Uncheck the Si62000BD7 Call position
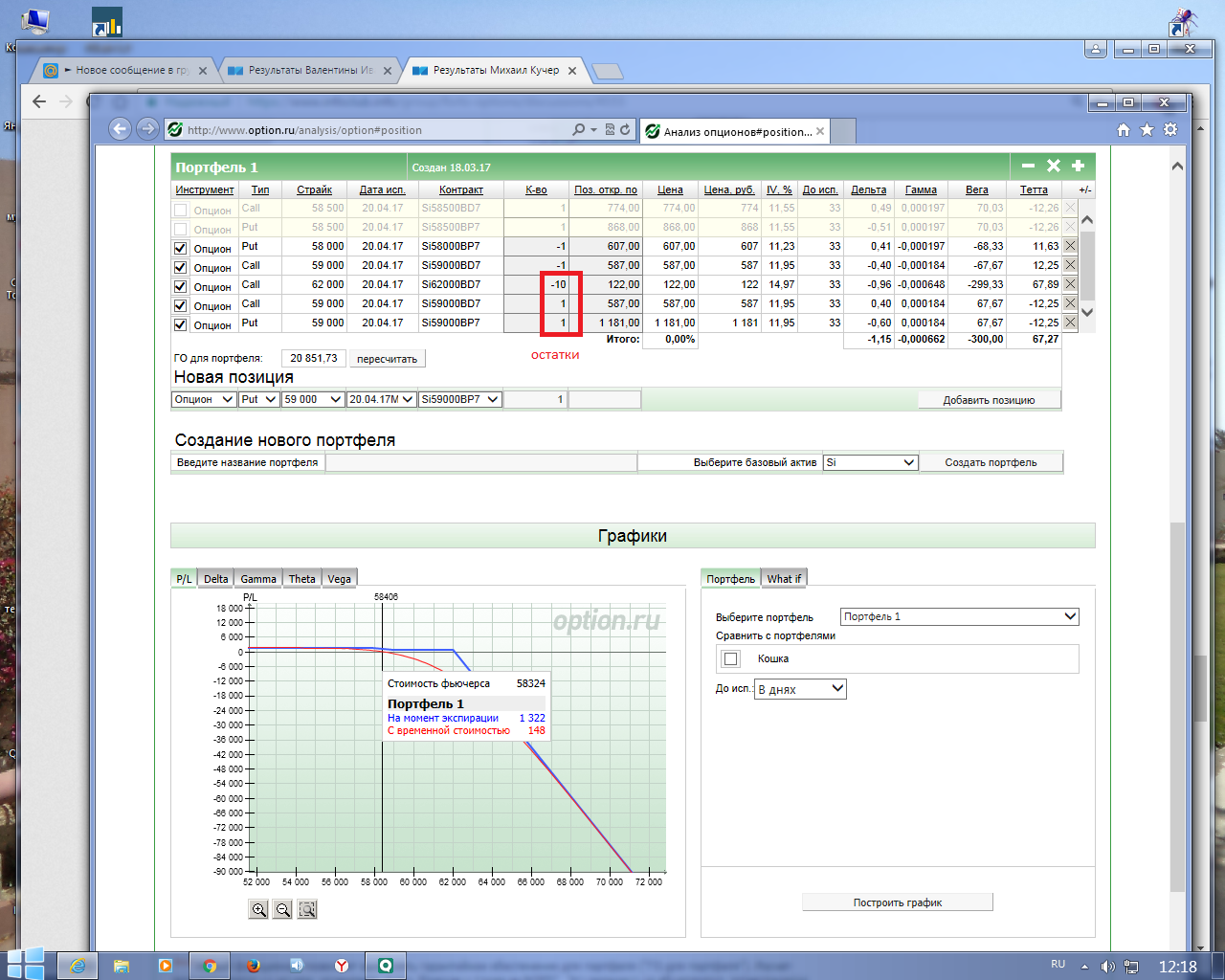 point(181,286)
